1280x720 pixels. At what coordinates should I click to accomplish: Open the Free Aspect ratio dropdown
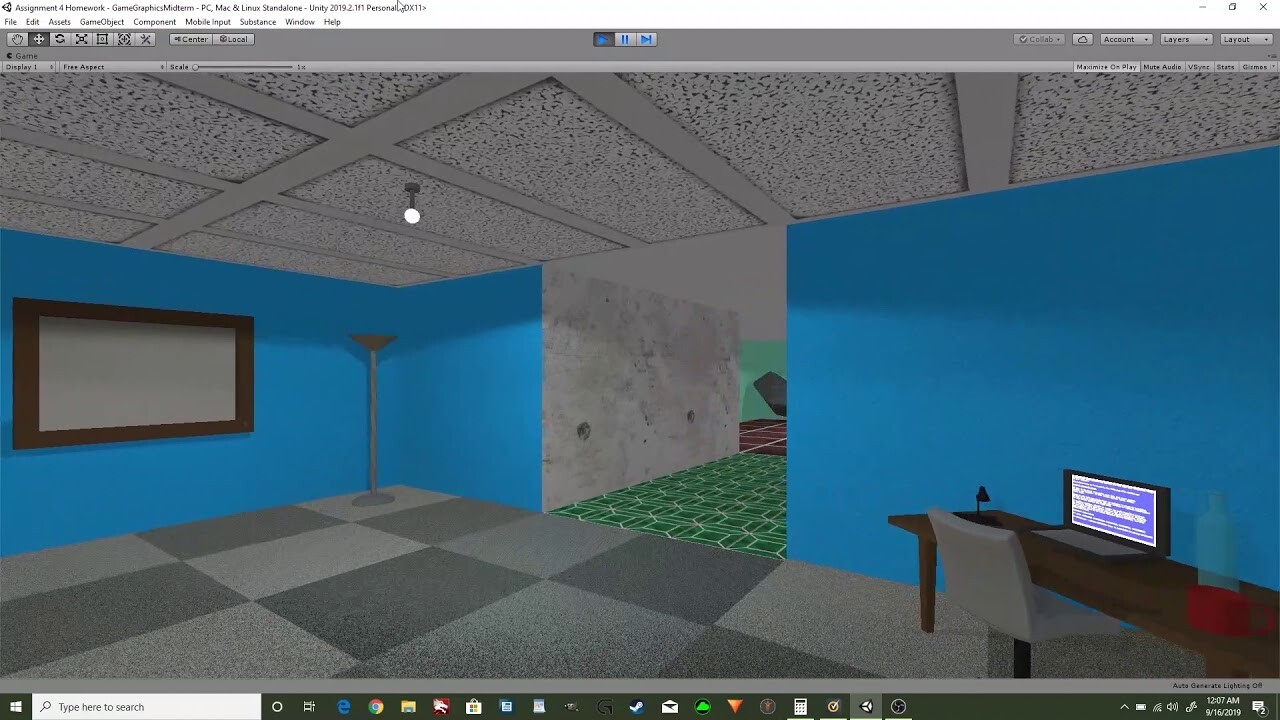pyautogui.click(x=111, y=67)
